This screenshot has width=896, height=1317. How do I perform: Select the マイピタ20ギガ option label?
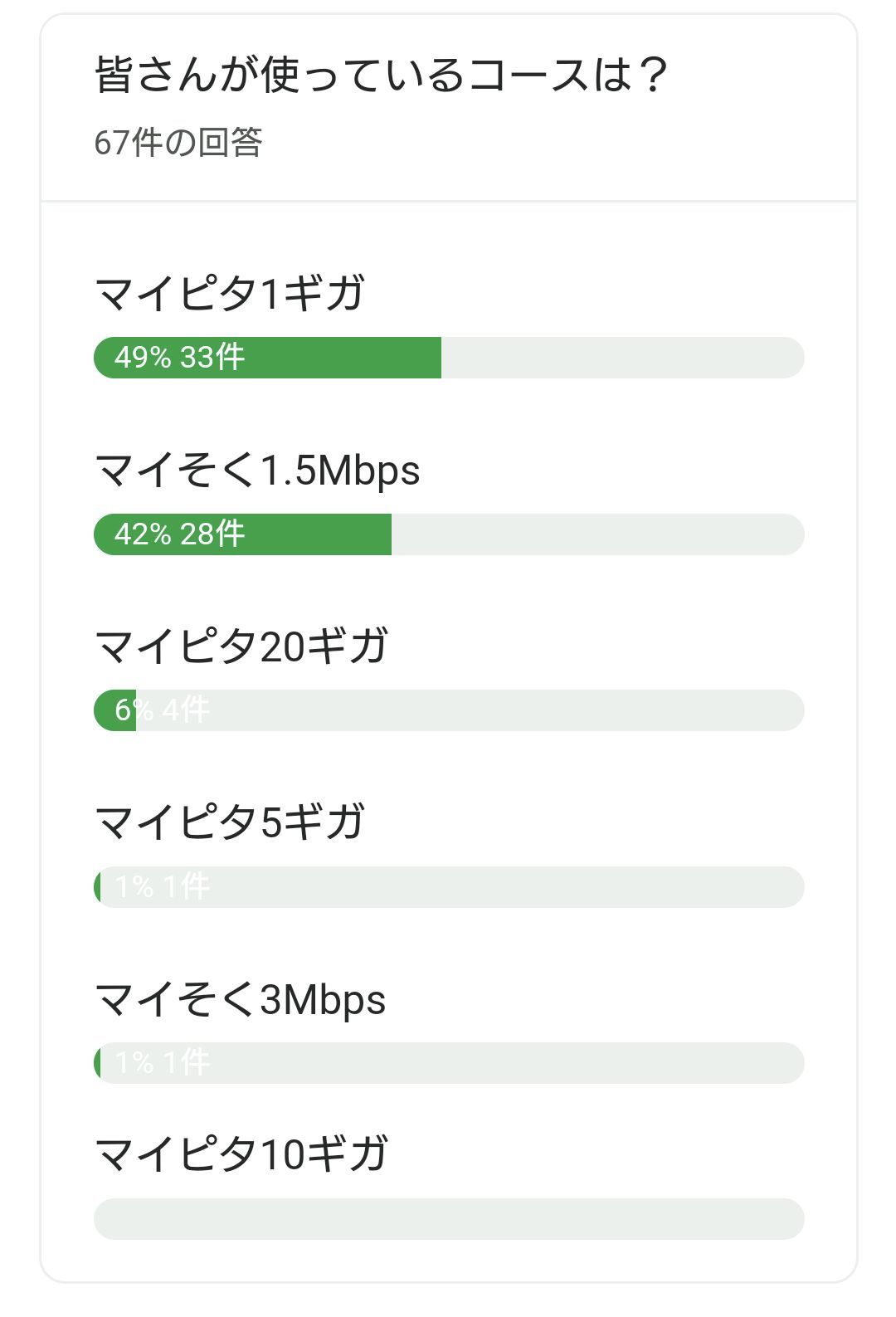pyautogui.click(x=241, y=646)
